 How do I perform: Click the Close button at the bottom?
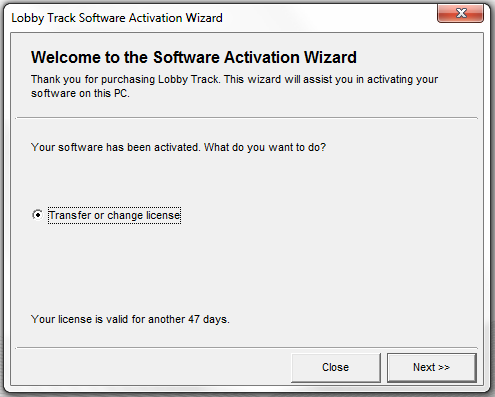[x=336, y=368]
